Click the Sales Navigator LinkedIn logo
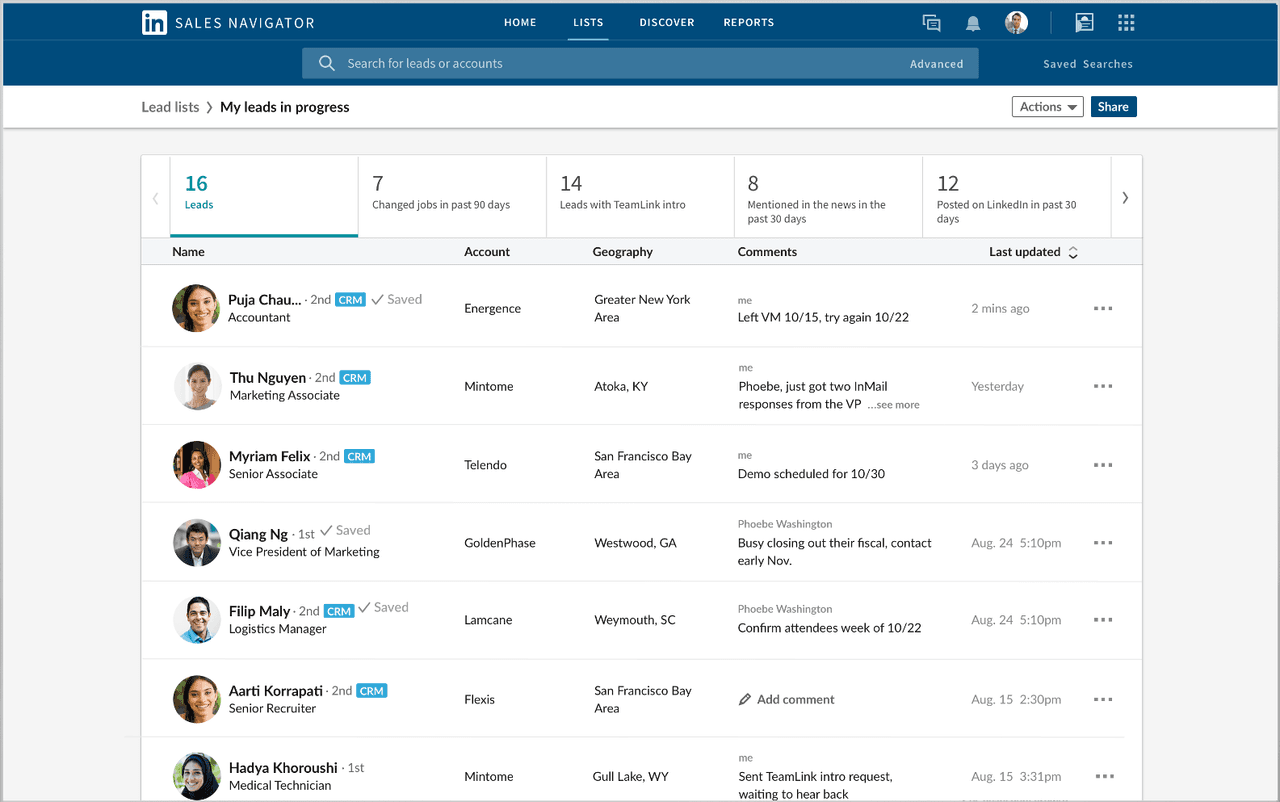Screen dimensions: 1280x802 [155, 22]
